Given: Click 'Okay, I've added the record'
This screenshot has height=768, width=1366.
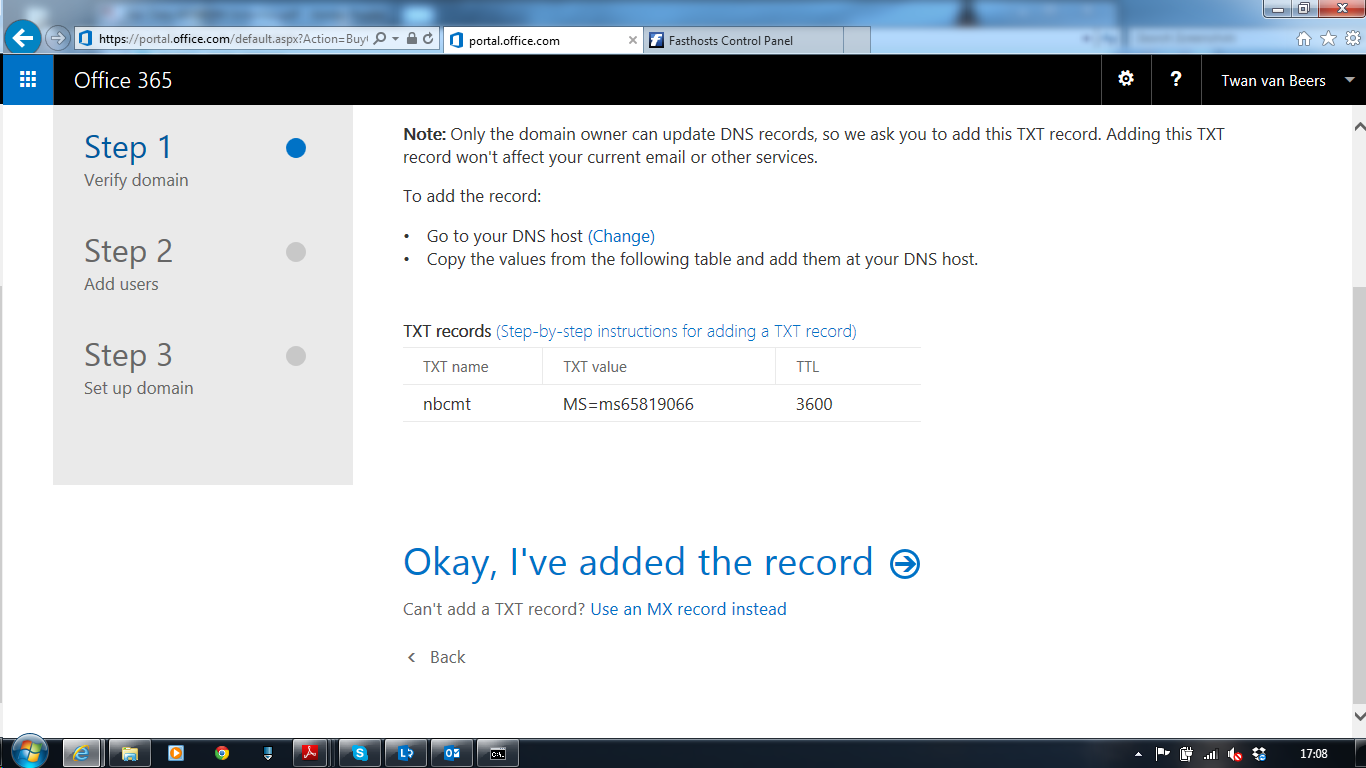Looking at the screenshot, I should coord(638,562).
